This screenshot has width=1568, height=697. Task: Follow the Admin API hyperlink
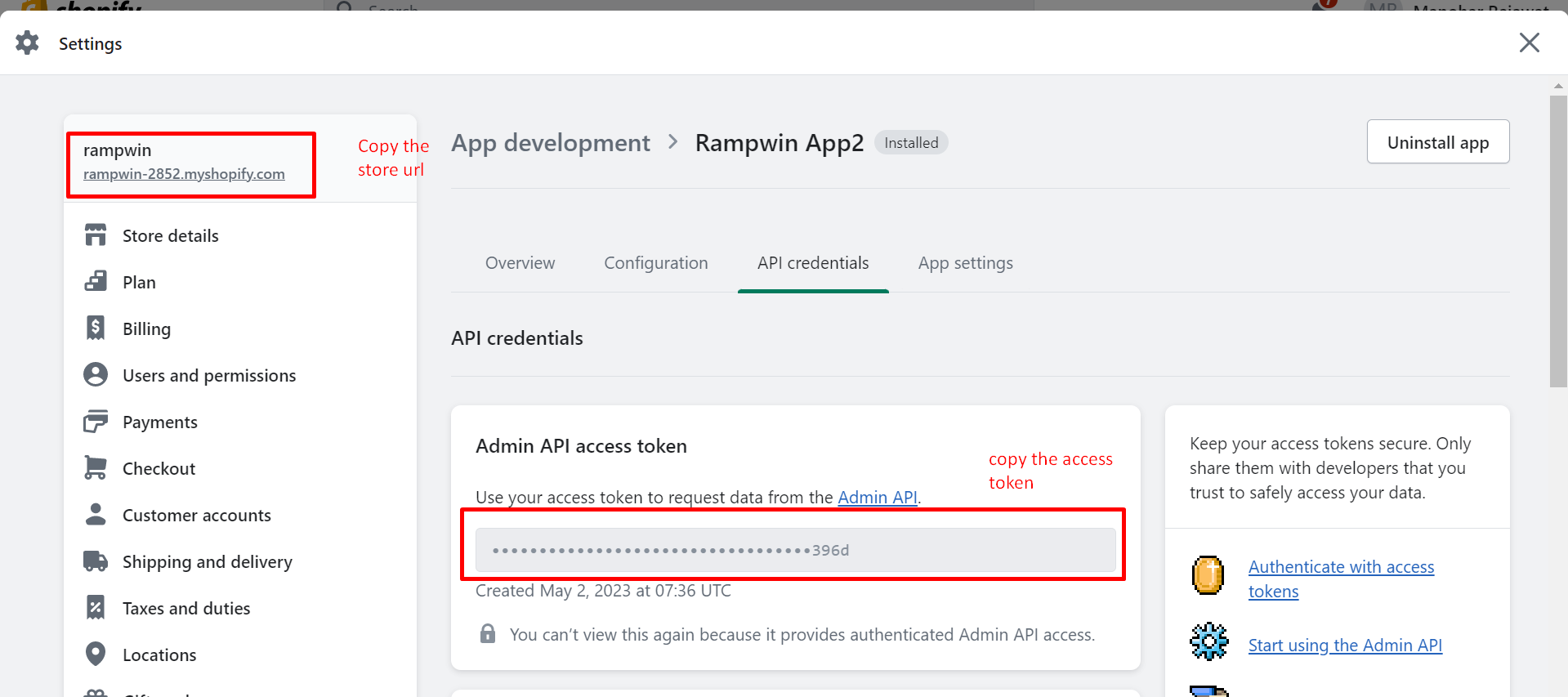tap(877, 498)
